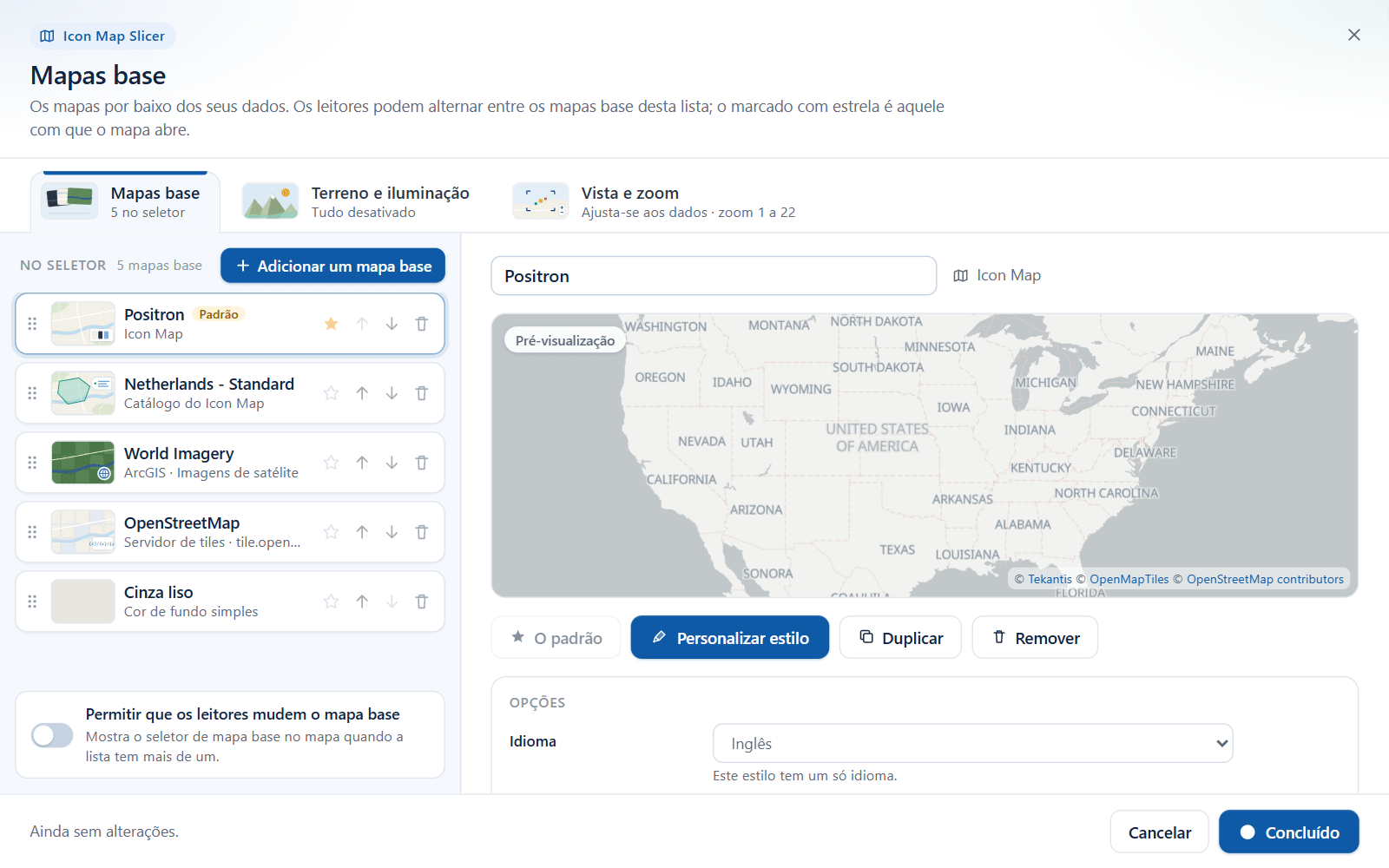Delete the Positron basemap with trash icon
Image resolution: width=1389 pixels, height=868 pixels.
pos(422,324)
